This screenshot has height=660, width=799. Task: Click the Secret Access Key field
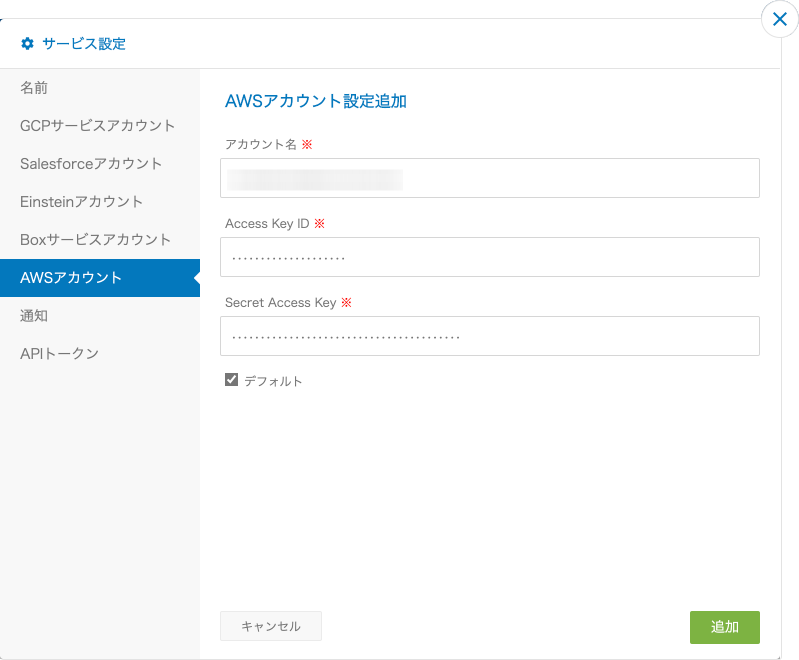[490, 336]
